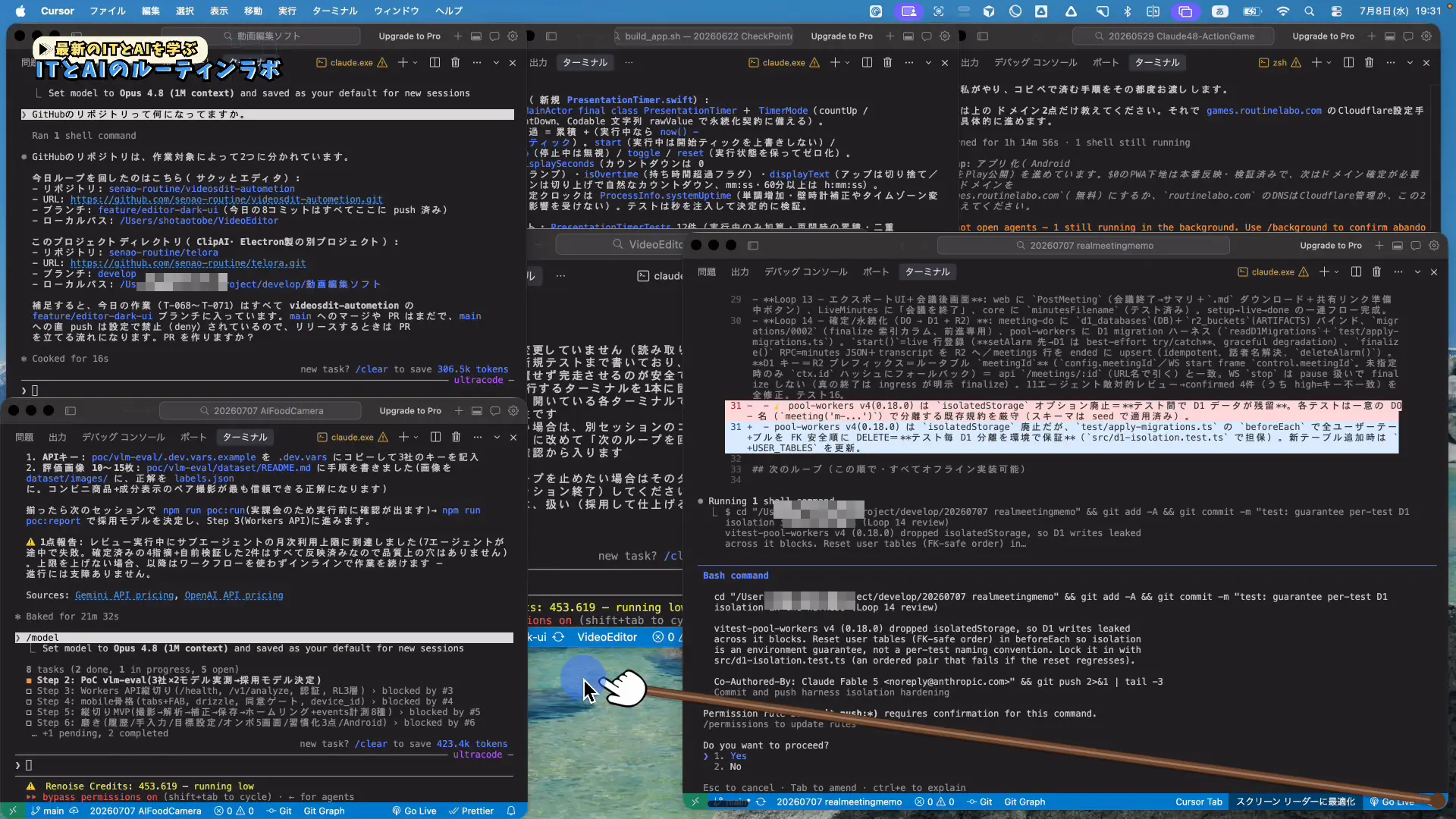Split terminal in the AIFoodCamera window
The width and height of the screenshot is (1456, 819).
click(x=435, y=437)
